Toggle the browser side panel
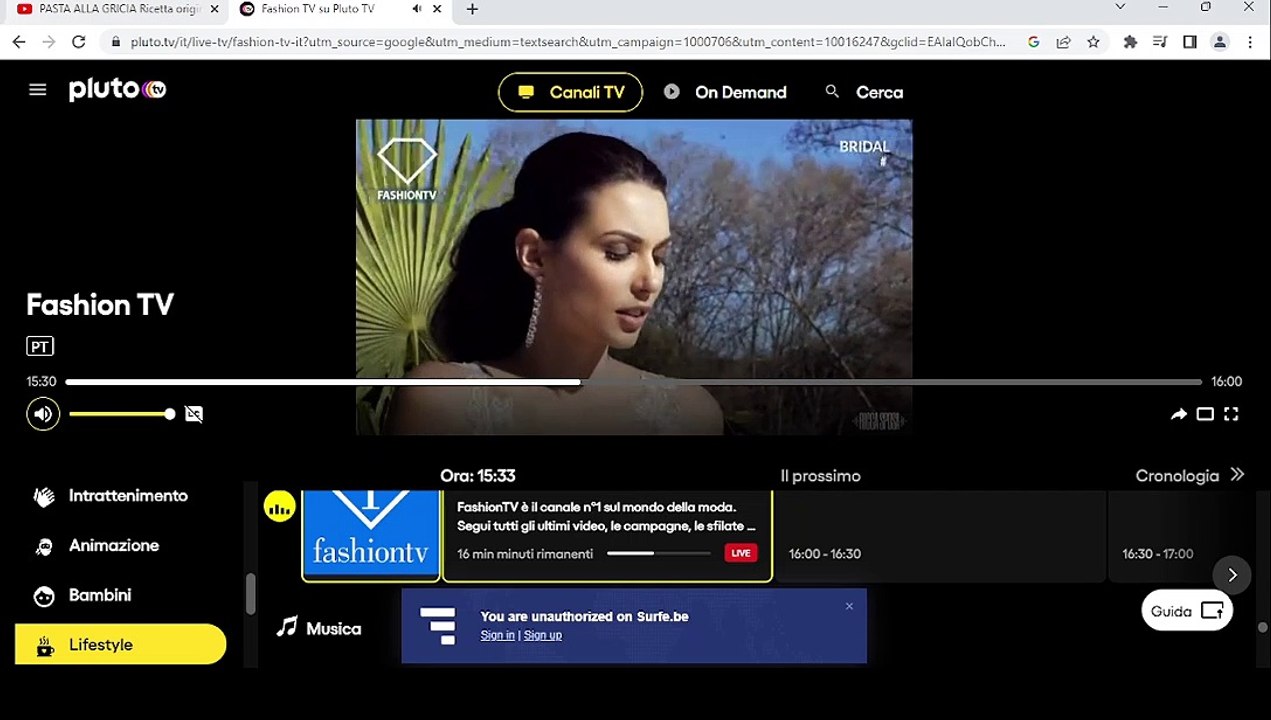Viewport: 1271px width, 720px height. coord(1190,42)
